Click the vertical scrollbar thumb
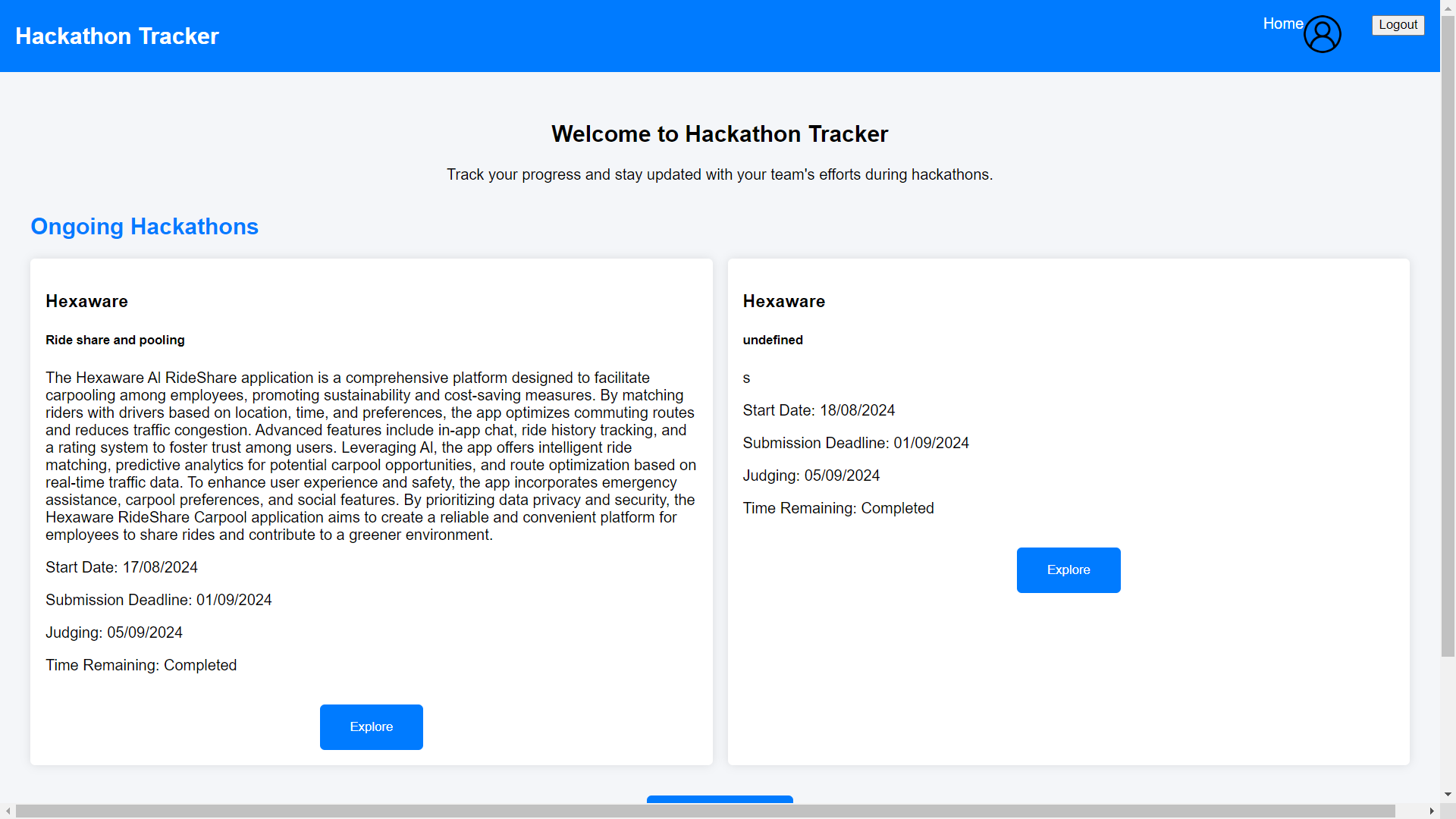The width and height of the screenshot is (1456, 819). (1448, 336)
